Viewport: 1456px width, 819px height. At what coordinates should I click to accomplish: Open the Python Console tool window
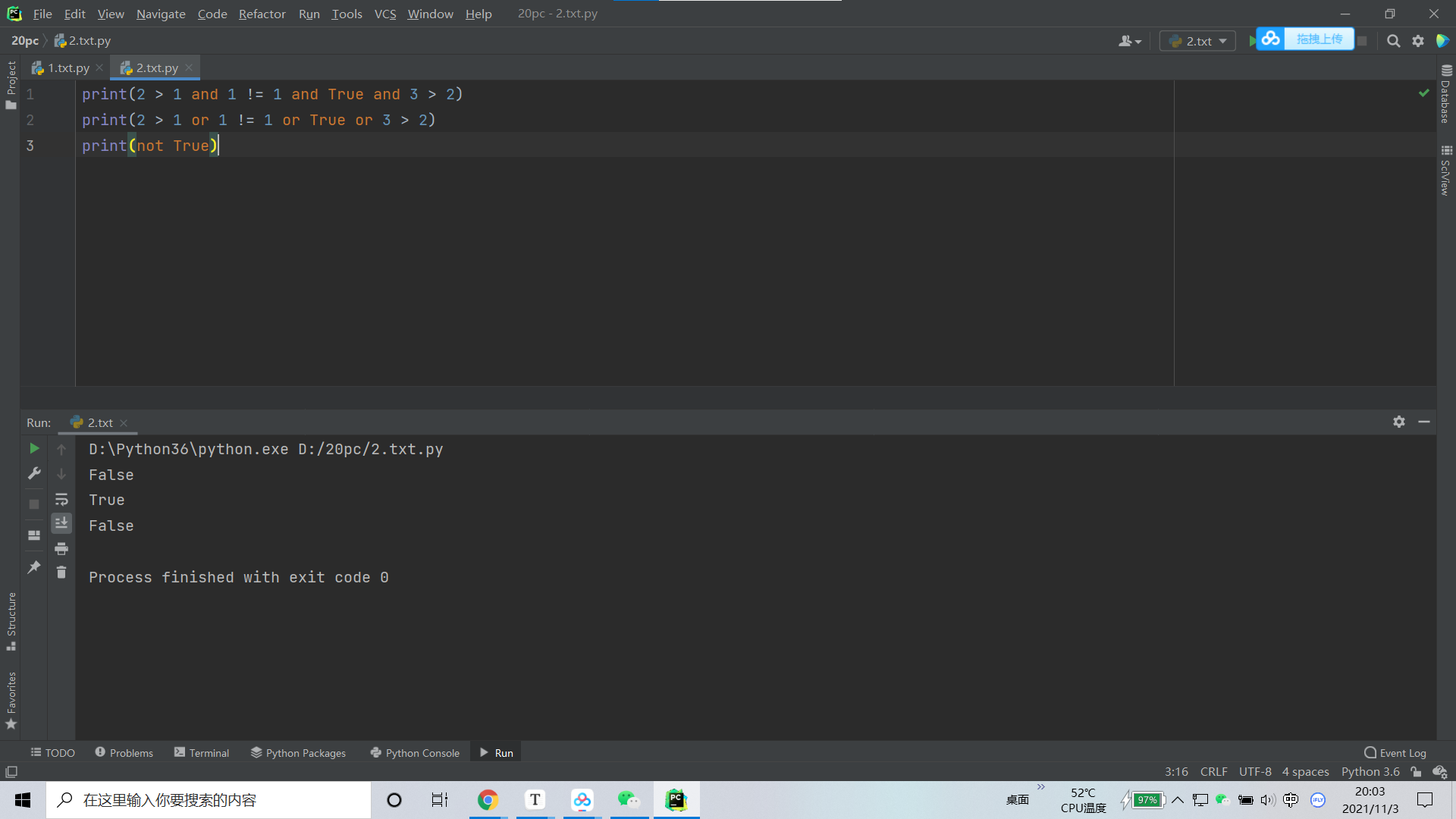[415, 752]
